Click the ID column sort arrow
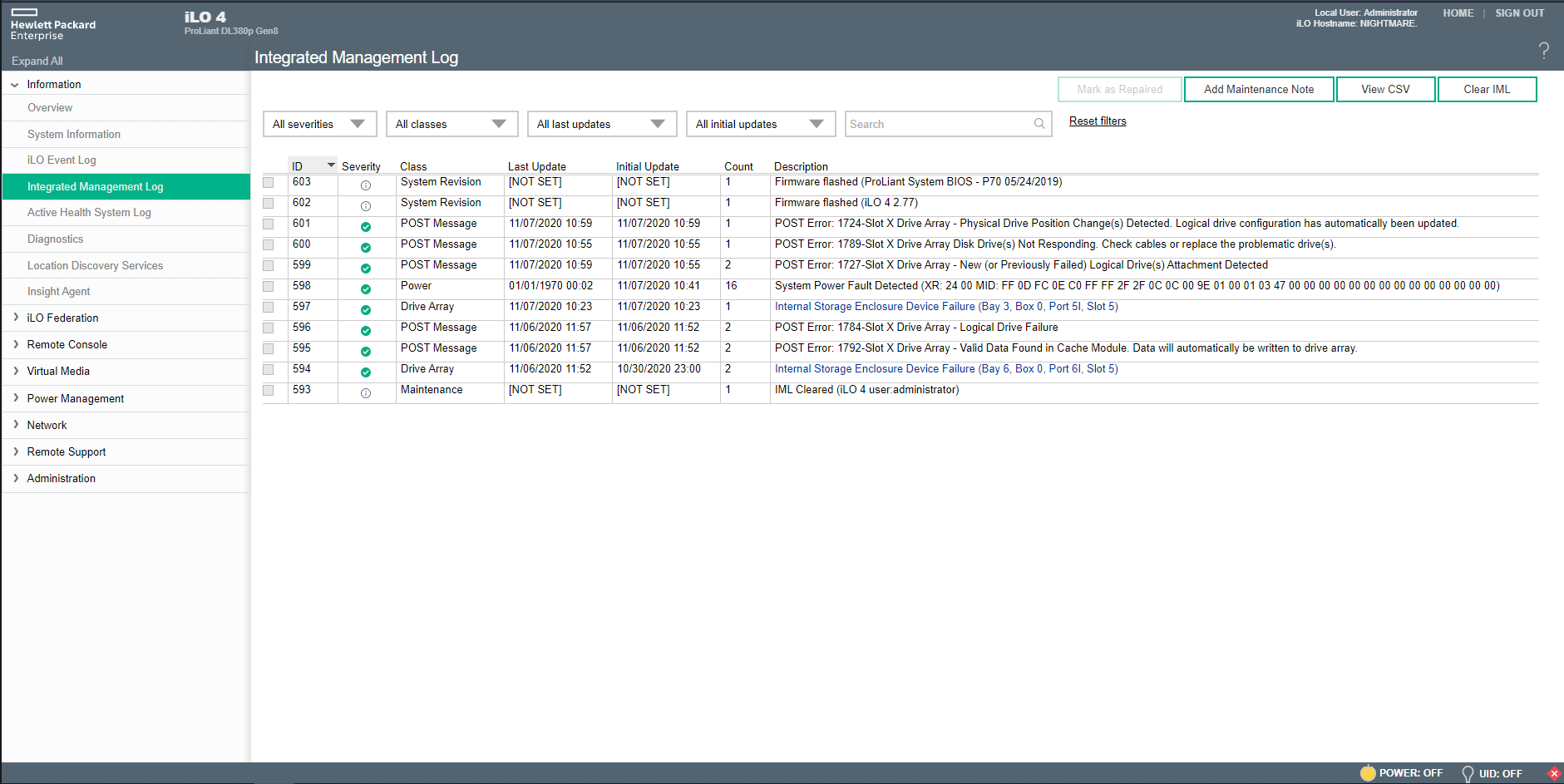This screenshot has width=1564, height=784. pos(331,165)
